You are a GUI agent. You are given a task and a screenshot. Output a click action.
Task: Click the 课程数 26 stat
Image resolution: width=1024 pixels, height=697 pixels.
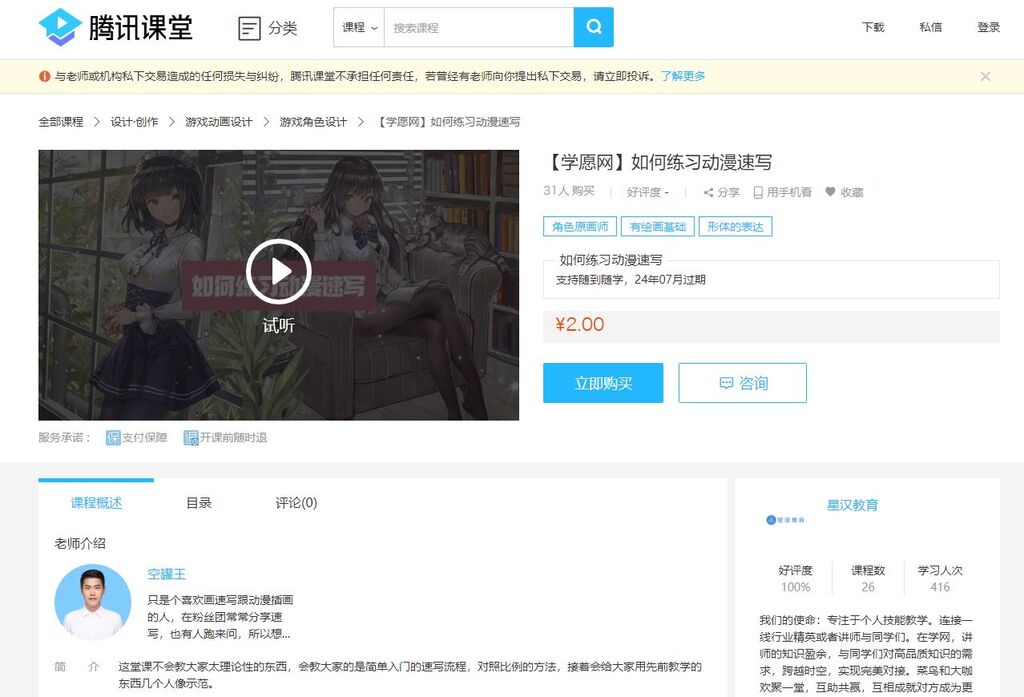868,579
